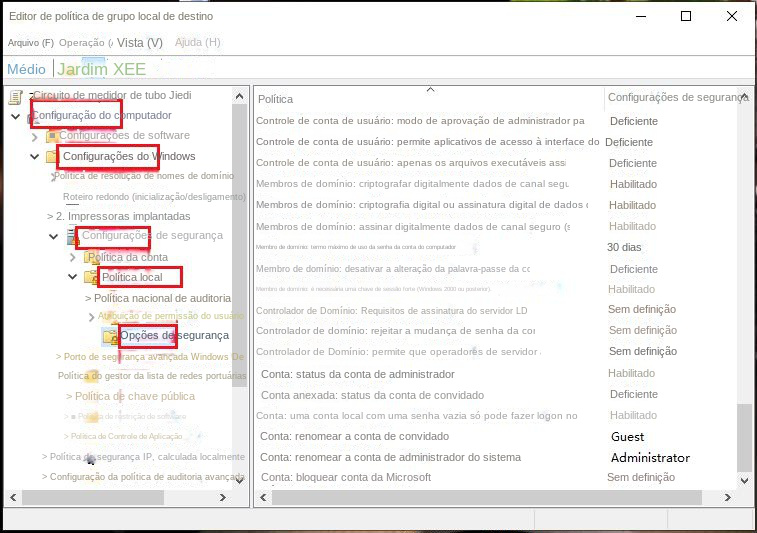Select Política nacional de auditoria item
The height and width of the screenshot is (533, 757).
(162, 298)
